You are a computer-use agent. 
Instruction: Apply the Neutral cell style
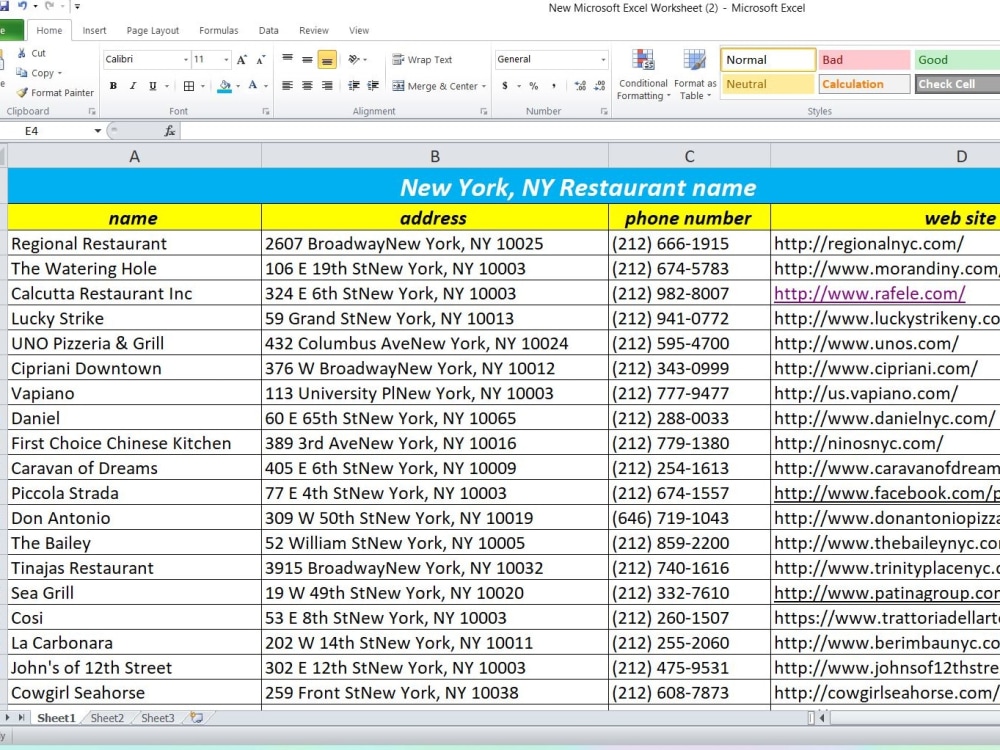pos(768,84)
